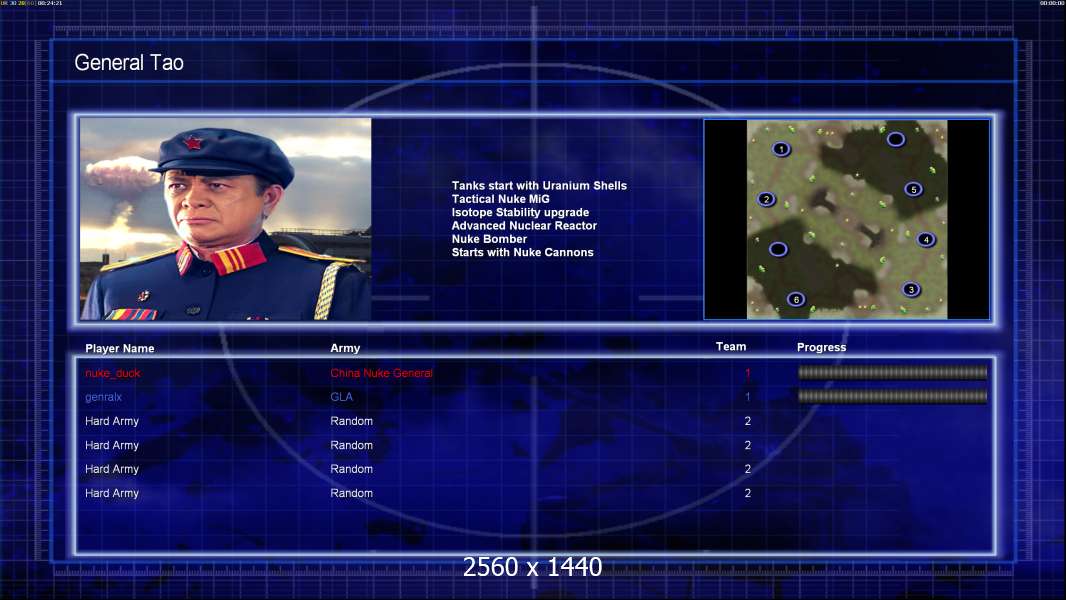Click genralx's loading progress bar
Image resolution: width=1066 pixels, height=600 pixels.
pyautogui.click(x=893, y=396)
